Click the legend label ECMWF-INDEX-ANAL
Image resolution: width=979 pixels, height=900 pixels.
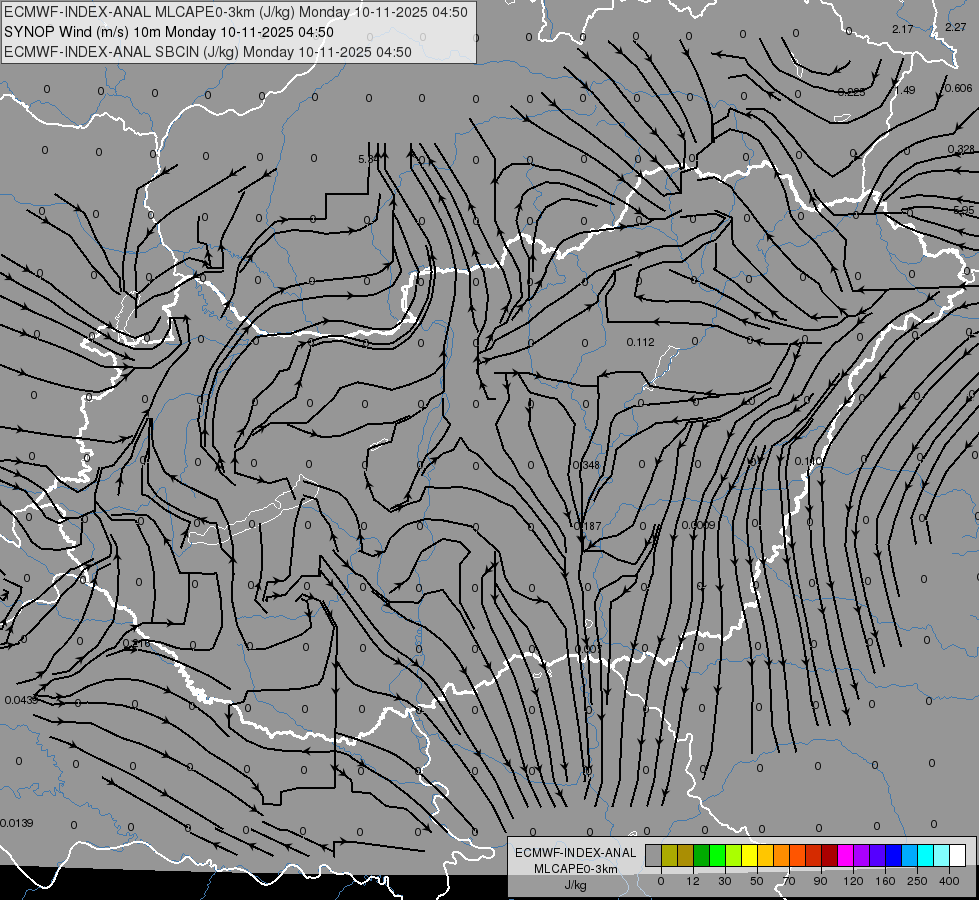pos(576,853)
